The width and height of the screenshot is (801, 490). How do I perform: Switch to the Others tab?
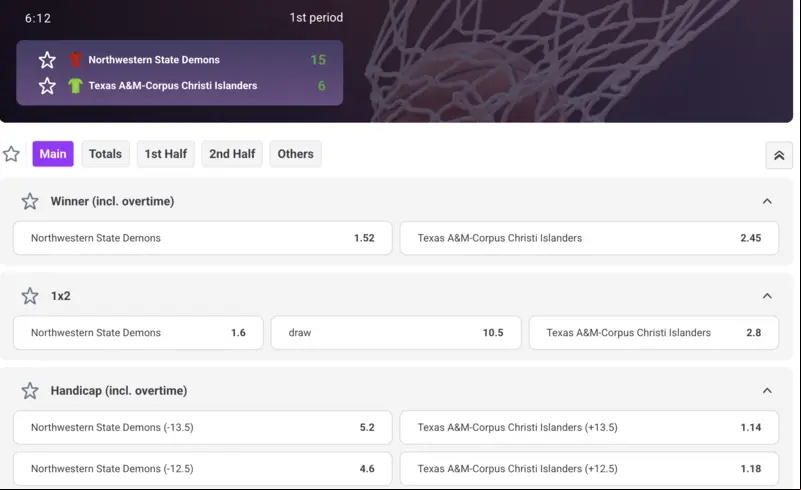[295, 154]
